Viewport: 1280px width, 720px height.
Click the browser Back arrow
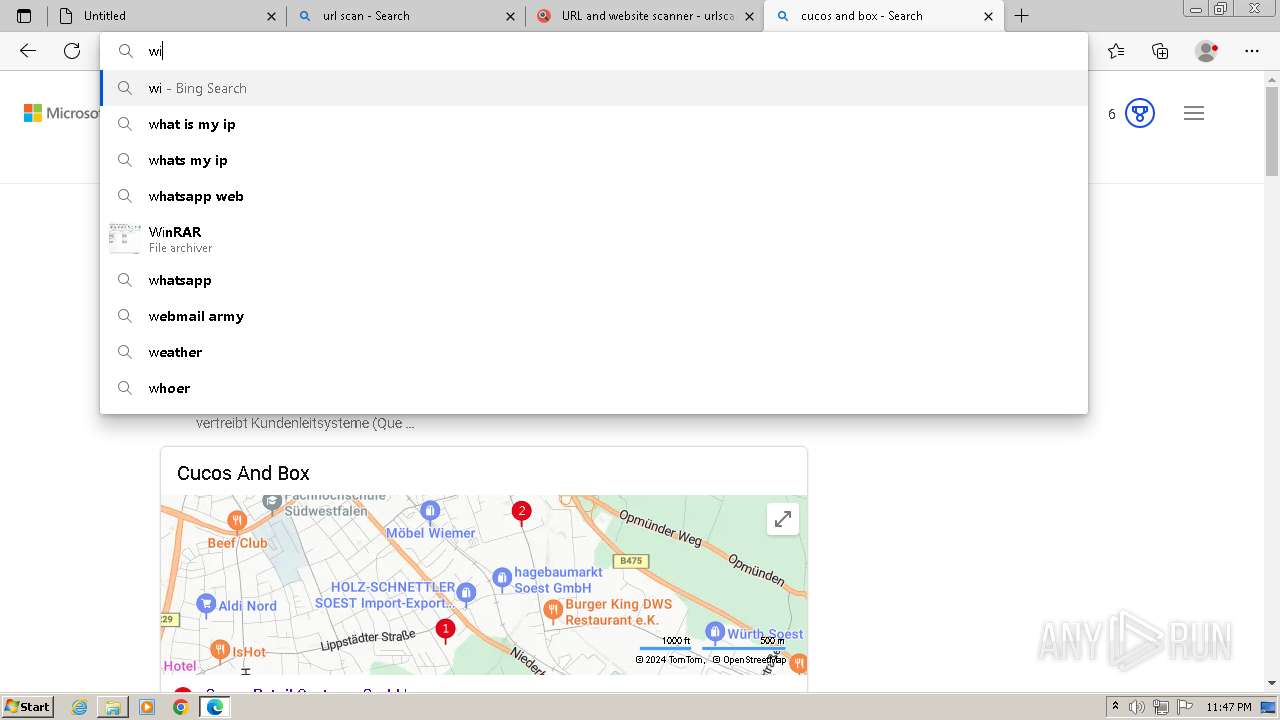tap(28, 51)
